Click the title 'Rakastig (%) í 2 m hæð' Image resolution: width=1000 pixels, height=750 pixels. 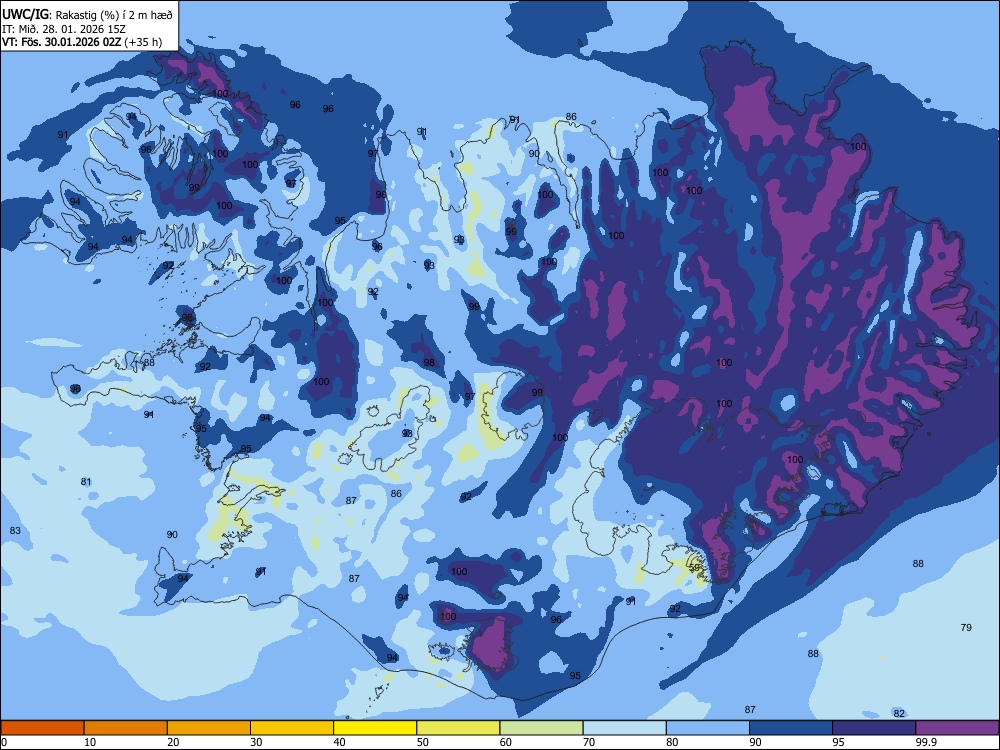click(114, 15)
